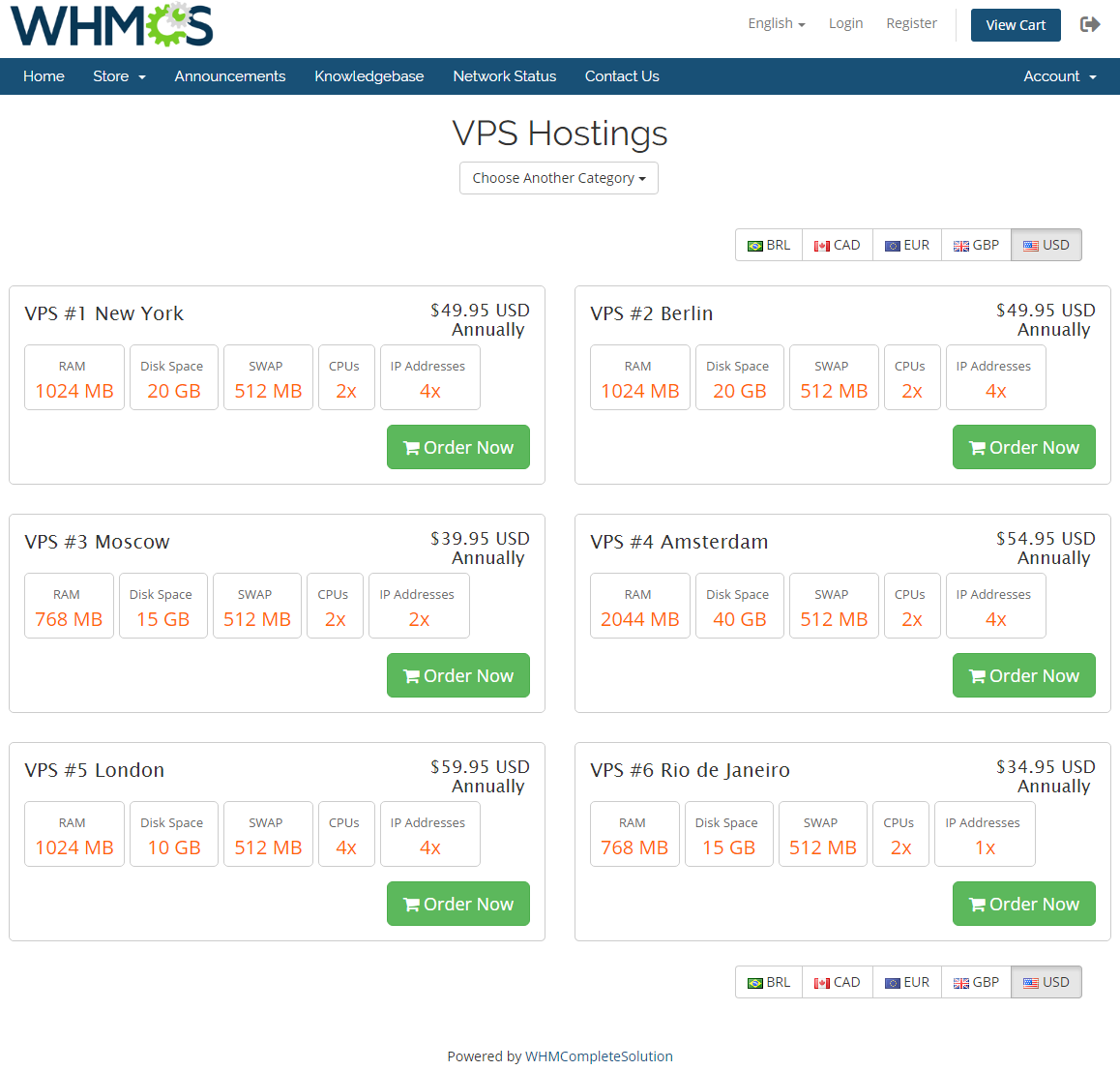Screen dimensions: 1120x1070
Task: Select GBP currency in top currency bar
Action: [x=976, y=245]
